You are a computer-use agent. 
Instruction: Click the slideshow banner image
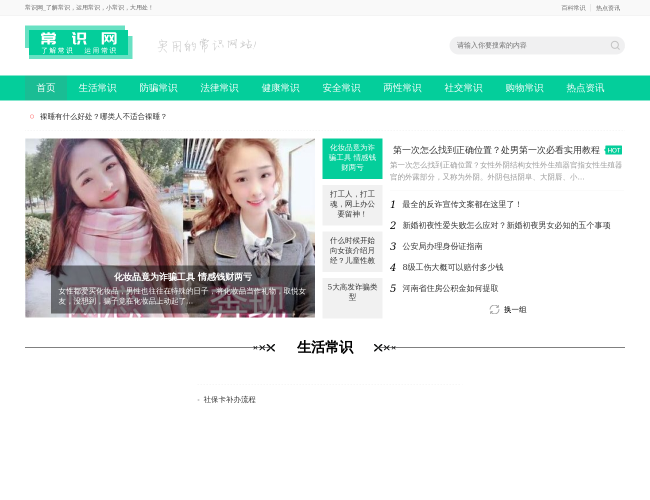(170, 228)
